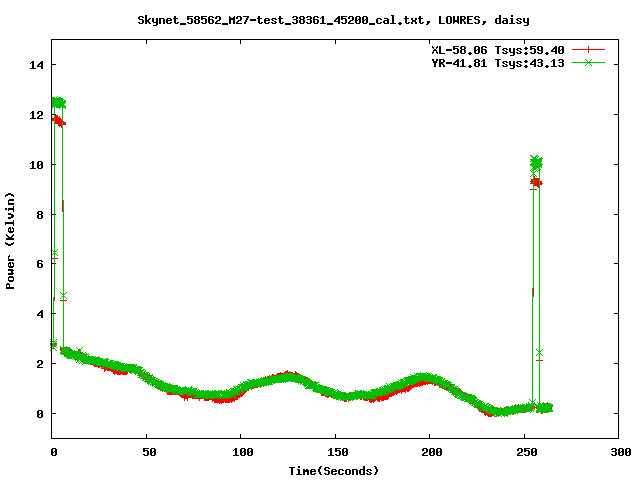Click the 200 tick label on x-axis
Screen dimensions: 640x480
(x=430, y=453)
